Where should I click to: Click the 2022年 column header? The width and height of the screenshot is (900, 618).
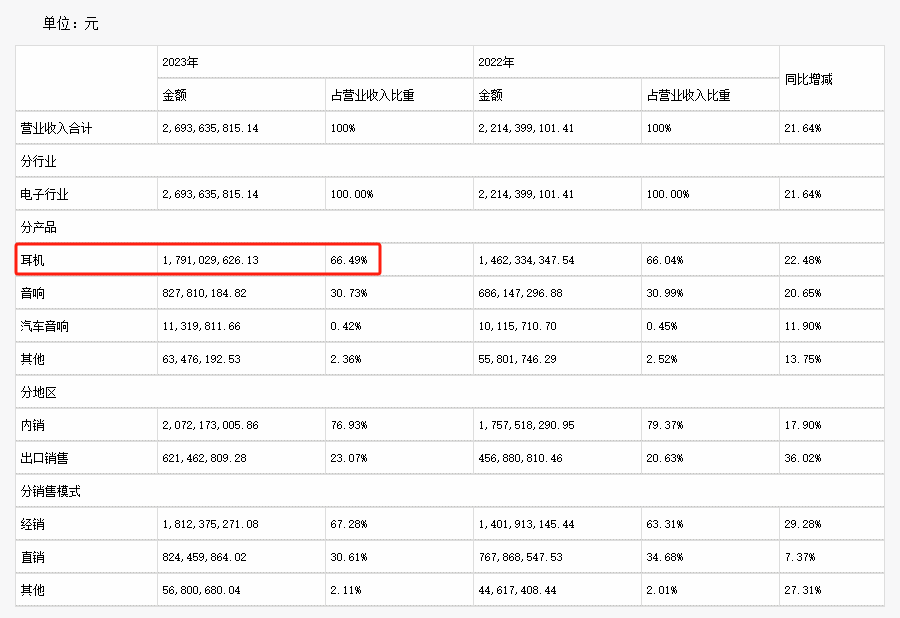click(496, 62)
